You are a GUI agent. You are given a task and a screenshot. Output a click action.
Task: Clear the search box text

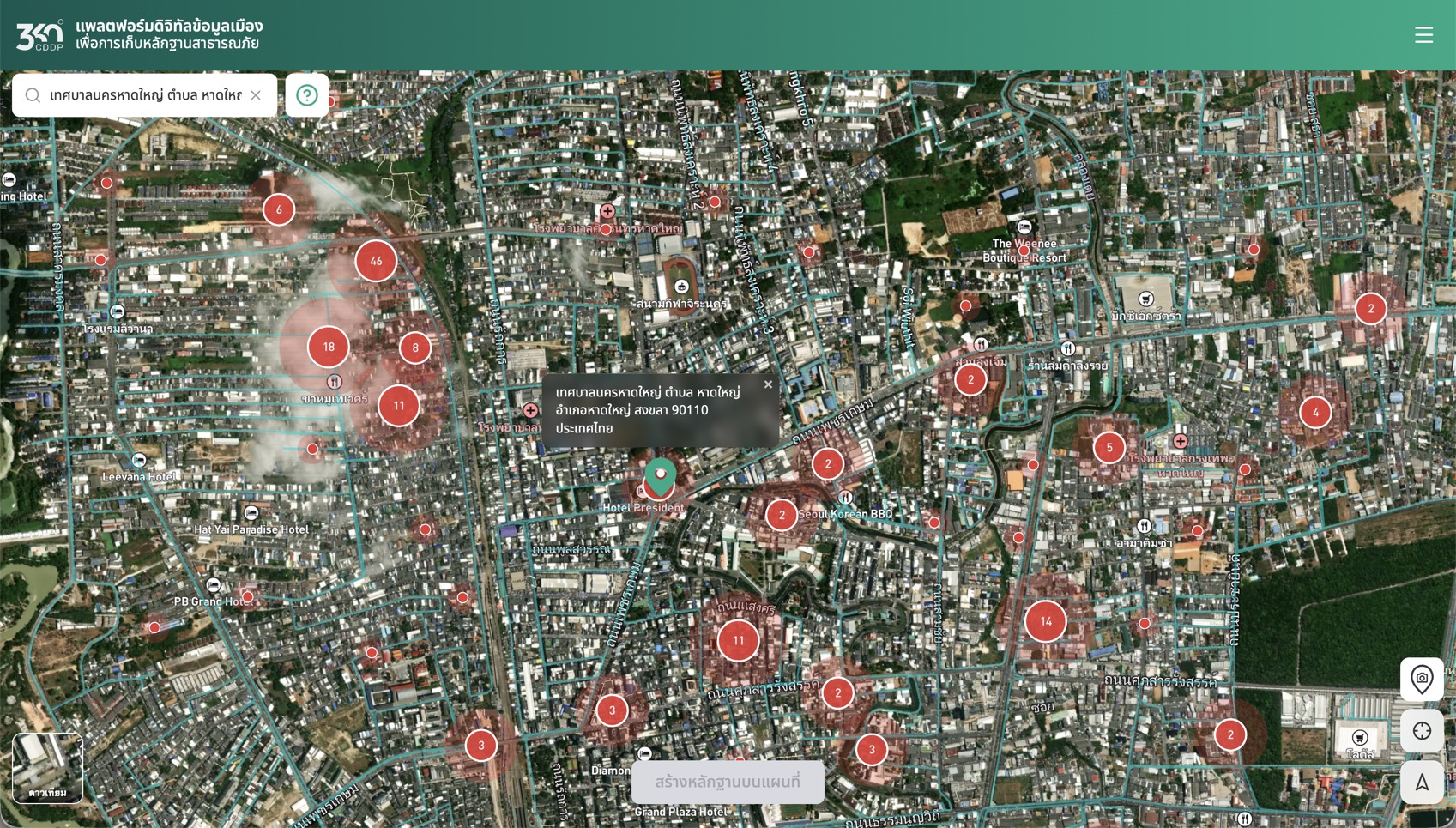[x=256, y=95]
